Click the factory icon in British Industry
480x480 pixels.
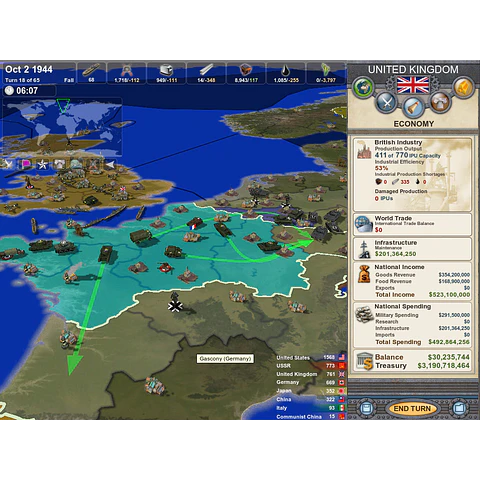point(364,150)
